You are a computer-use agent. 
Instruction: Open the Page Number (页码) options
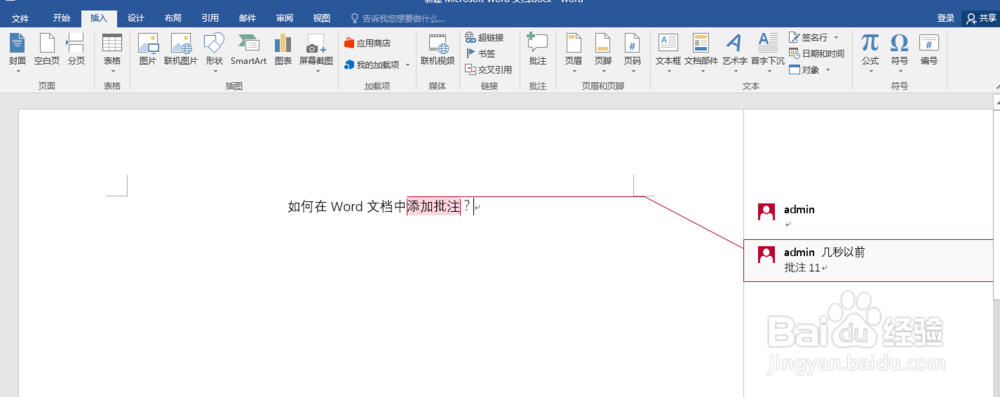coord(632,52)
